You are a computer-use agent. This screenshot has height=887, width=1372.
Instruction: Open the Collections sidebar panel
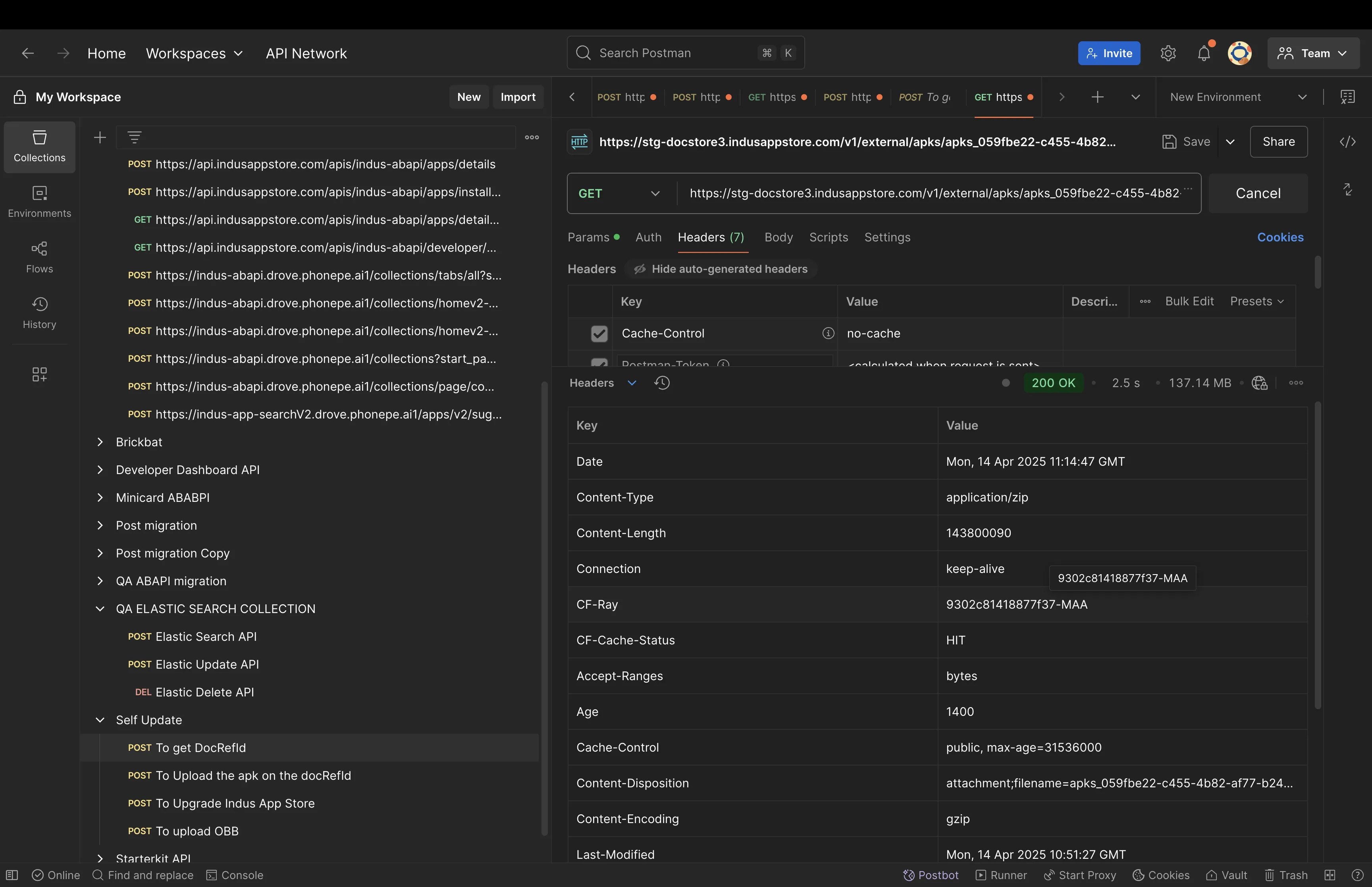(x=39, y=146)
